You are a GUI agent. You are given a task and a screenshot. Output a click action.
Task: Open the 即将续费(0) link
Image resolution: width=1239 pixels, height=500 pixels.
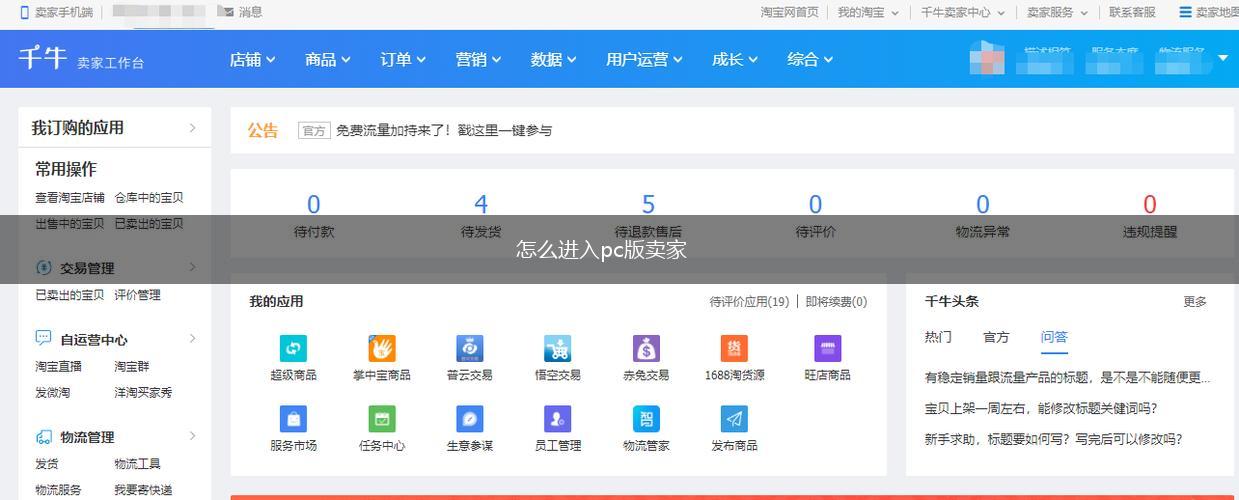click(836, 301)
